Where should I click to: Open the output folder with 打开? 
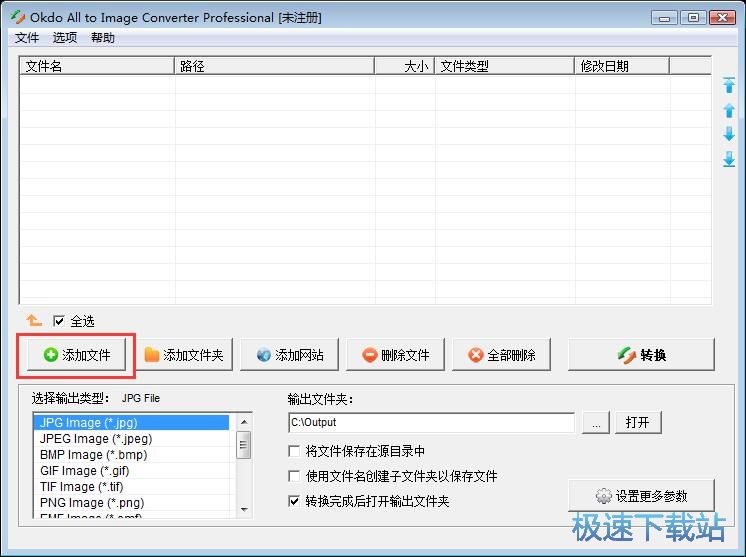point(638,422)
